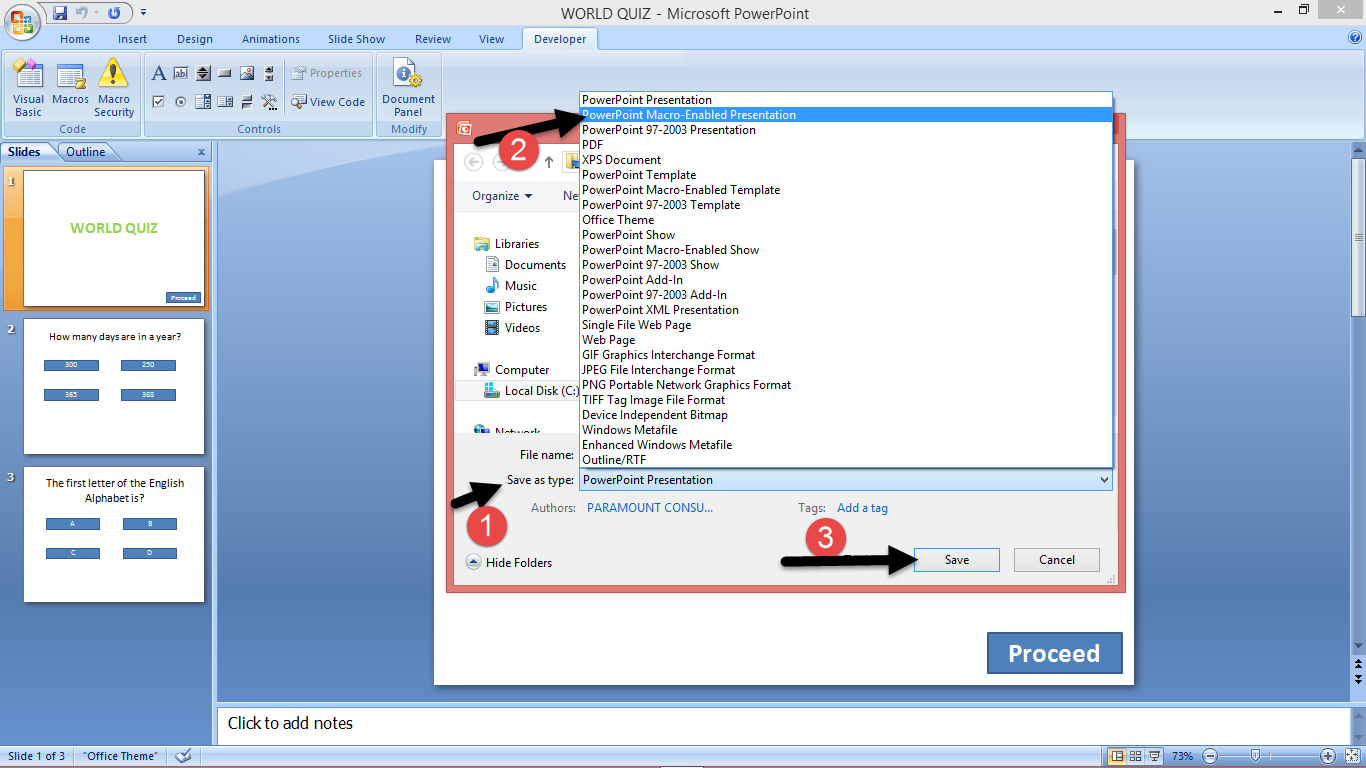Select Documents library in Save dialog
Image resolution: width=1366 pixels, height=768 pixels.
526,265
